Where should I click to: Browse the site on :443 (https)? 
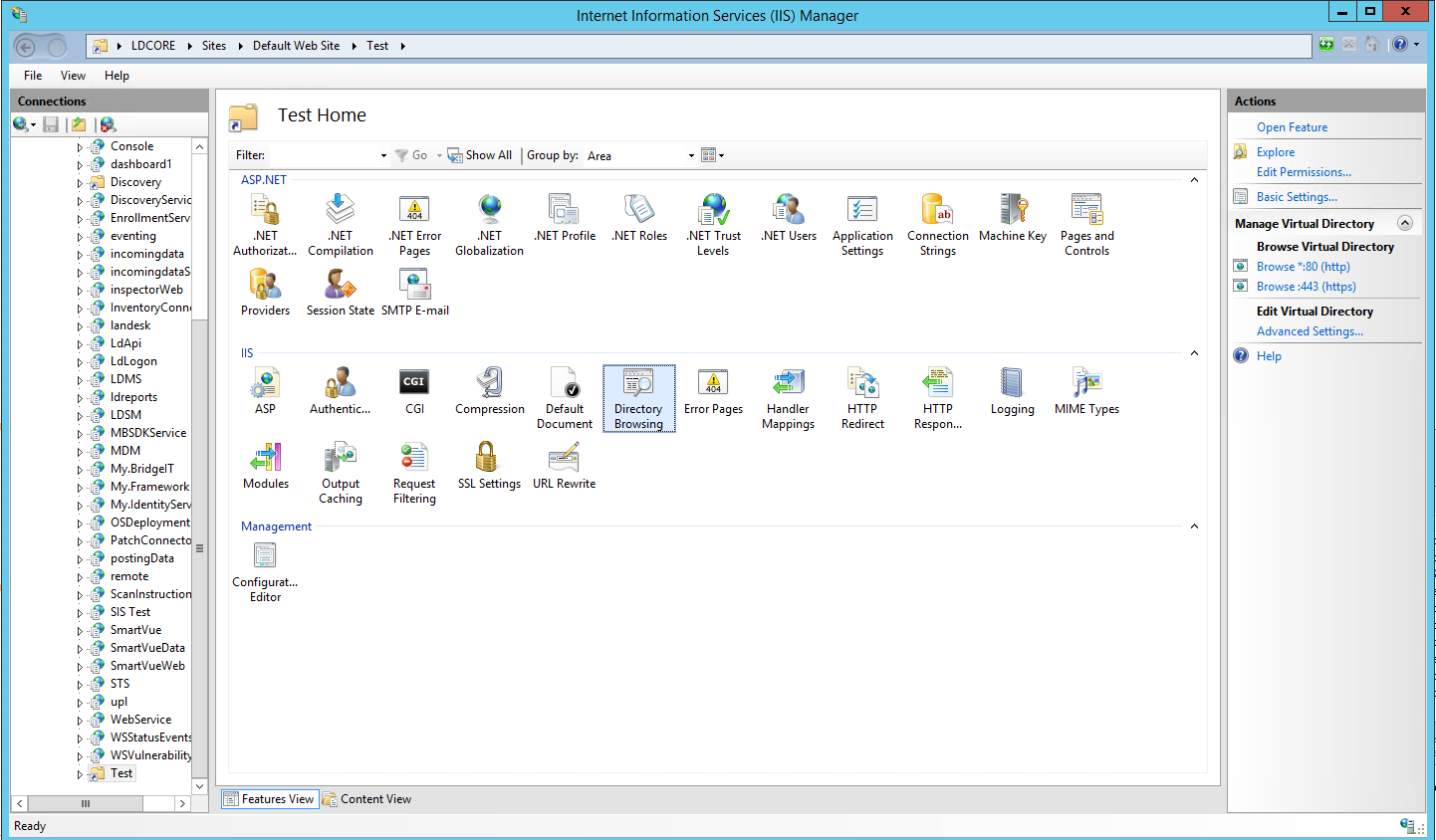1306,287
